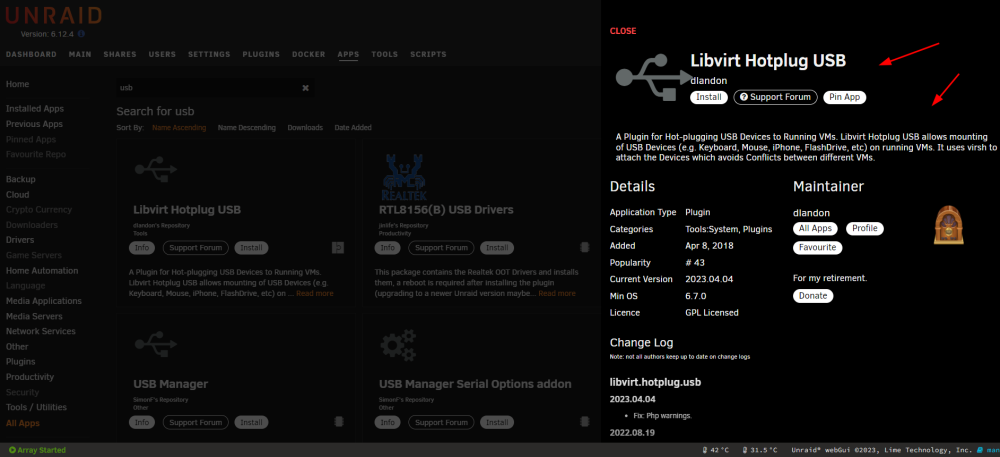Open maintainer Profile

pyautogui.click(x=865, y=228)
